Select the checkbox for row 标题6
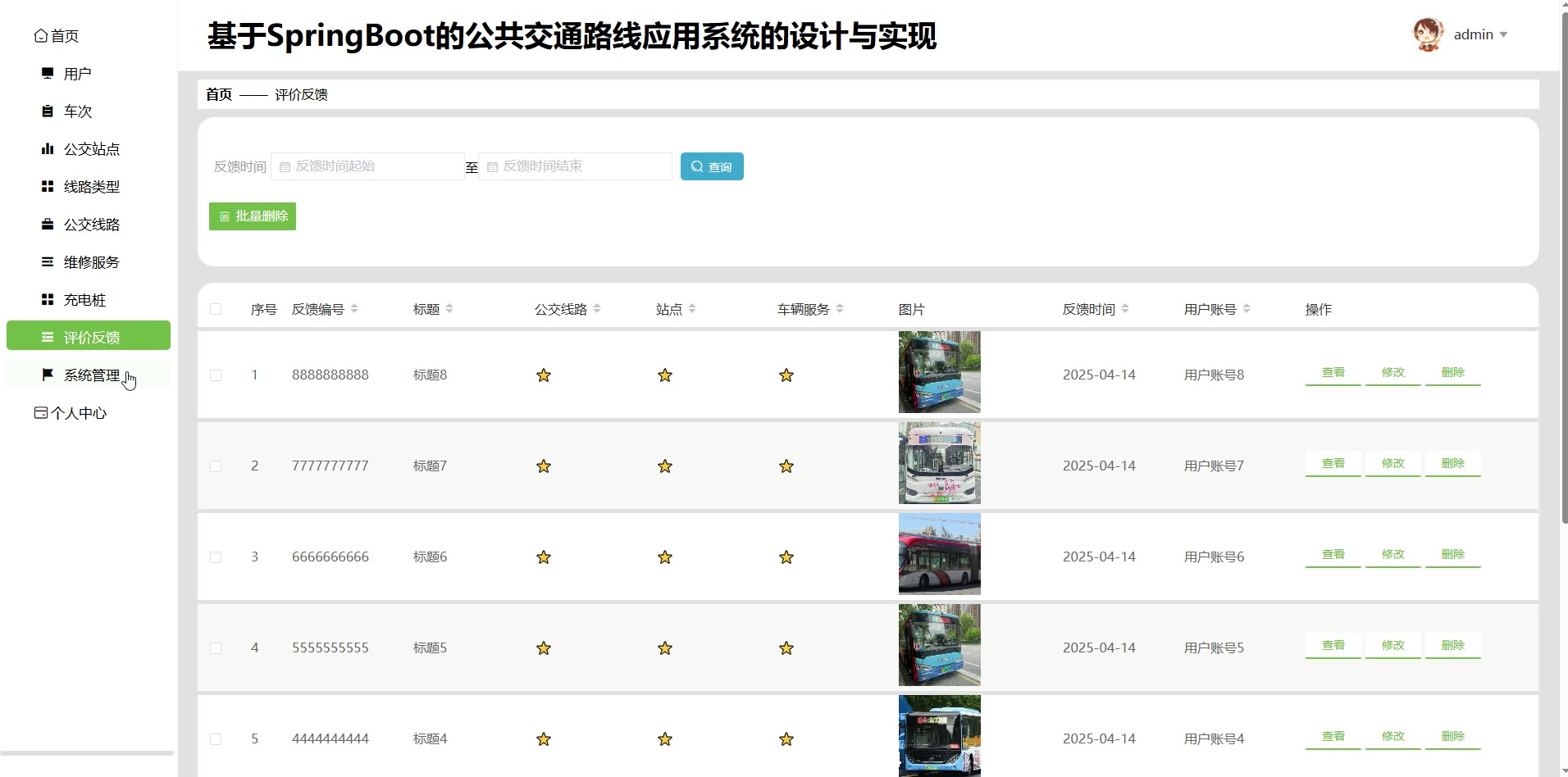The height and width of the screenshot is (777, 1568). click(216, 557)
